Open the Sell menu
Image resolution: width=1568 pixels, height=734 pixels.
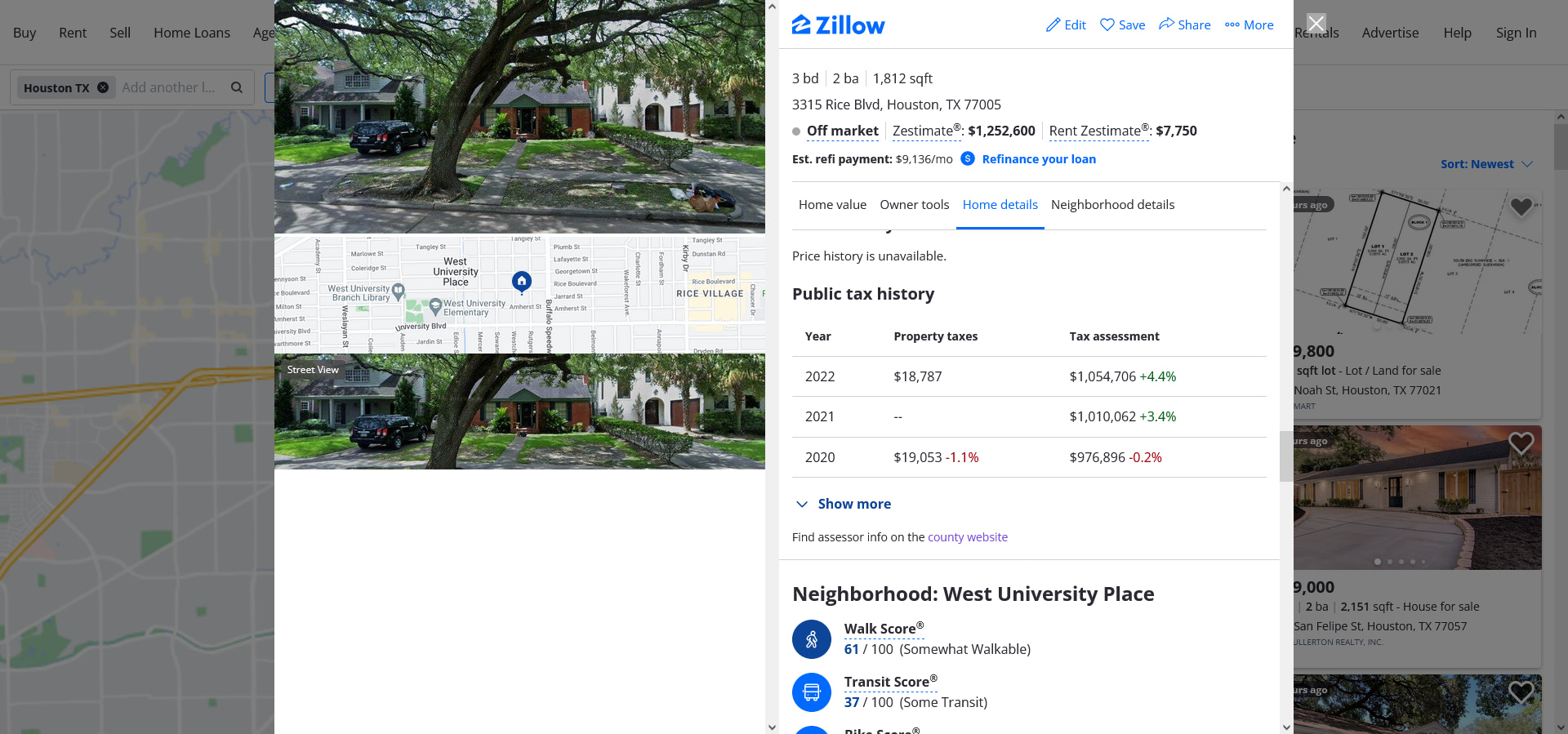pyautogui.click(x=120, y=33)
